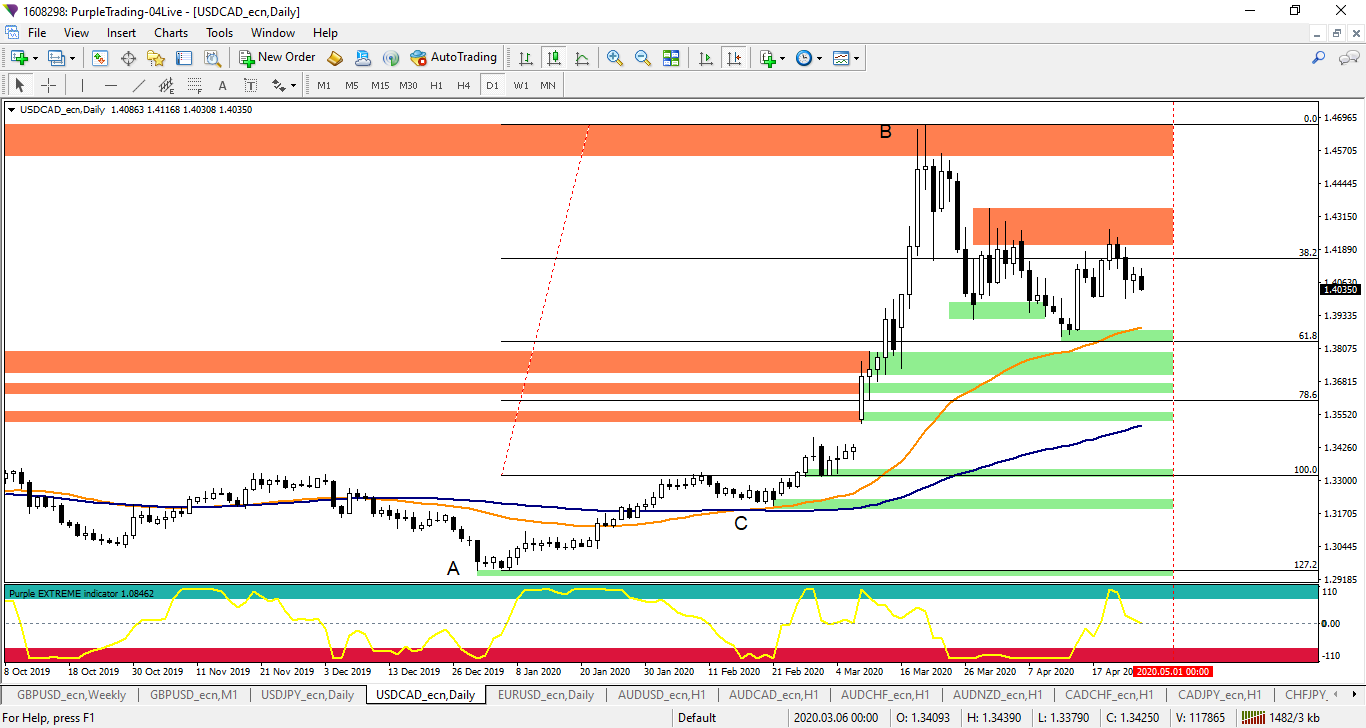Open the Data Window icon
This screenshot has width=1366, height=728.
point(128,58)
